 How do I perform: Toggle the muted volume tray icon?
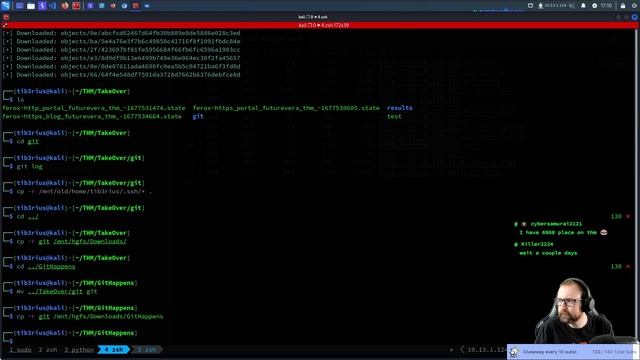572,6
